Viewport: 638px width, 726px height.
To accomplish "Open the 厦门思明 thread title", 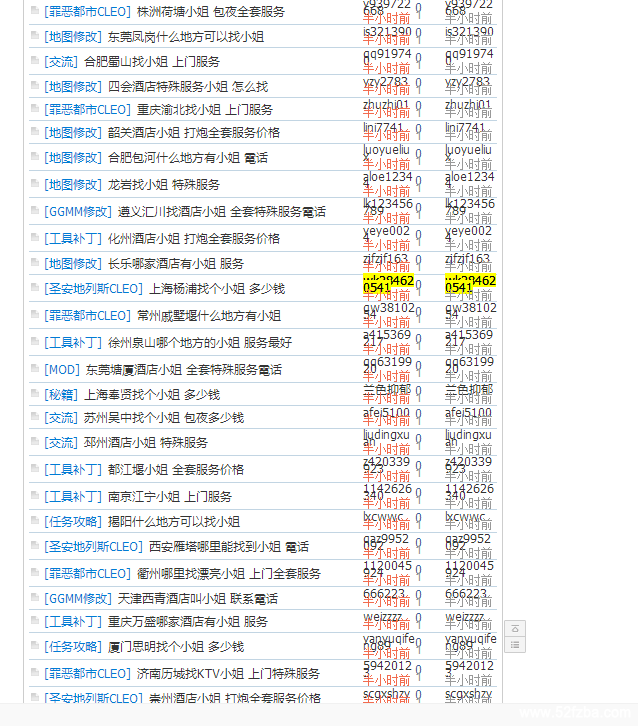I will [x=175, y=647].
